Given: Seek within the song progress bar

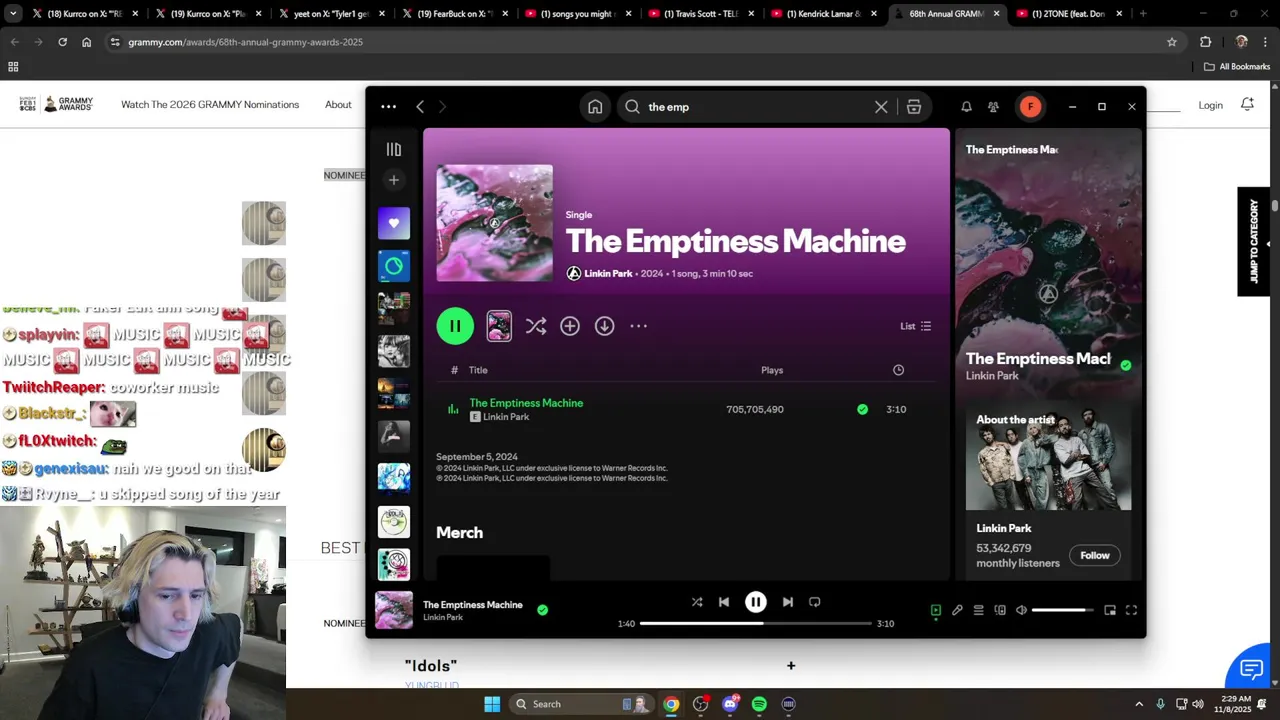Looking at the screenshot, I should click(756, 623).
